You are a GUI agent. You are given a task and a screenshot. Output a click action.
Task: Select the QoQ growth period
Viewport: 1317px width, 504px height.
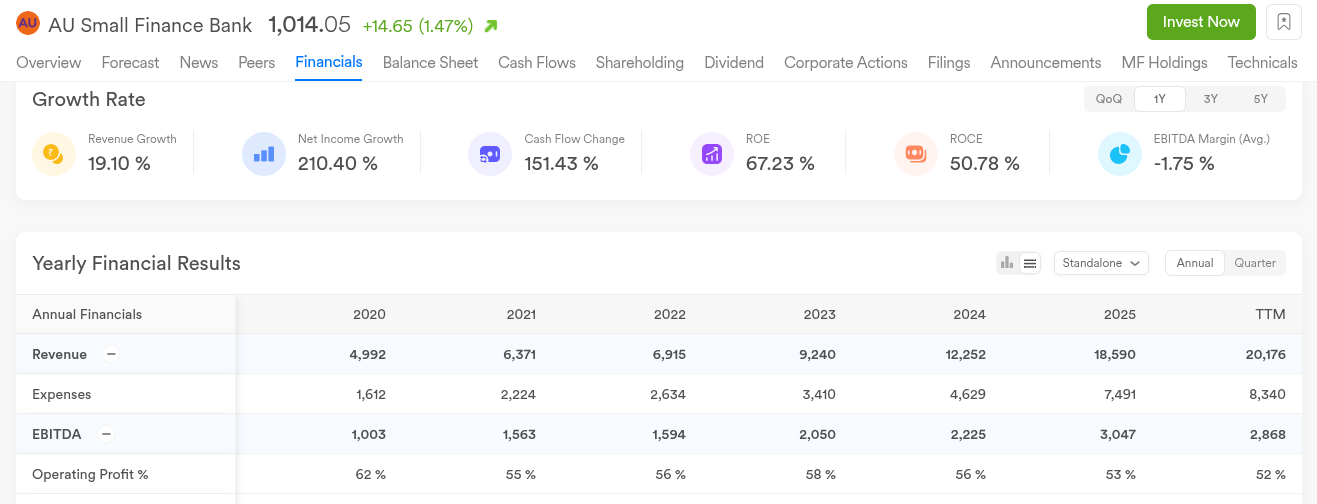[1109, 99]
